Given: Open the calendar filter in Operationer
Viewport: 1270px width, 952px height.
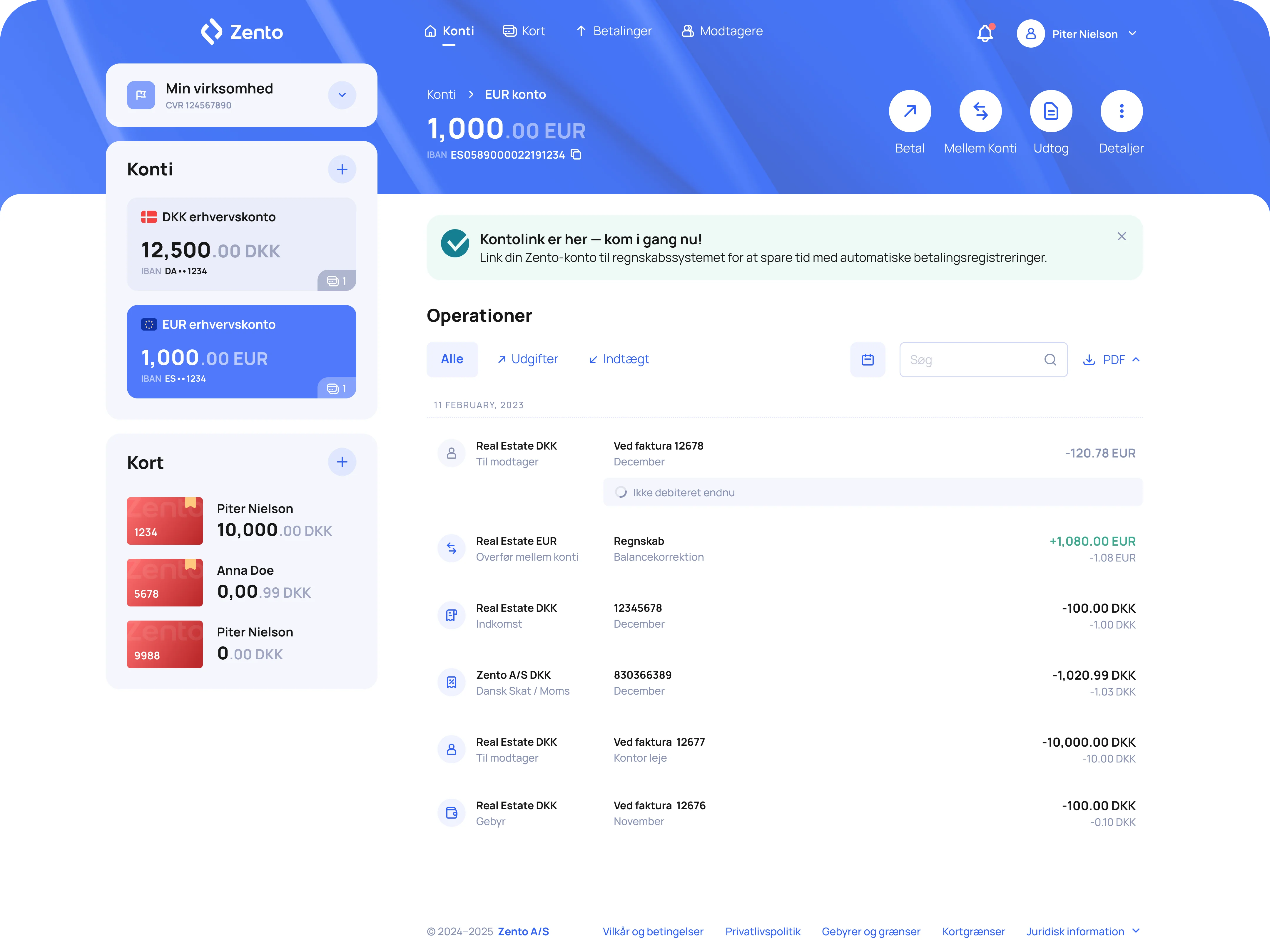Looking at the screenshot, I should pos(868,359).
